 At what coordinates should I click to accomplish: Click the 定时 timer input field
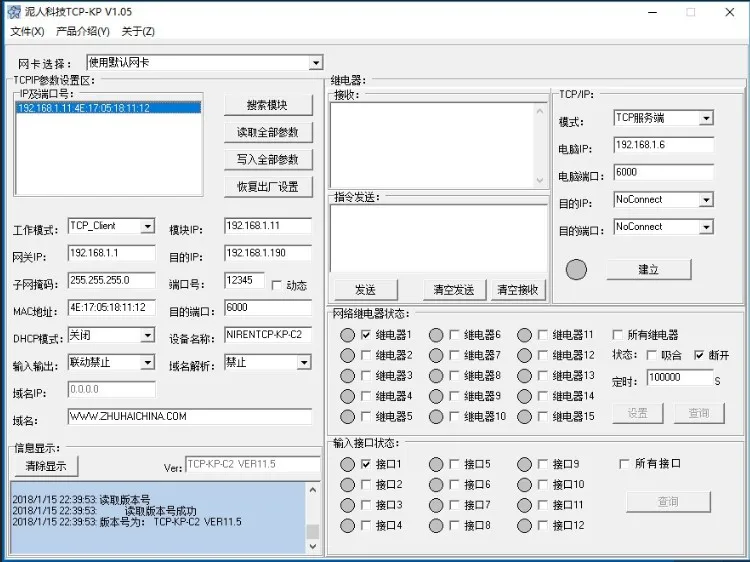tap(680, 377)
